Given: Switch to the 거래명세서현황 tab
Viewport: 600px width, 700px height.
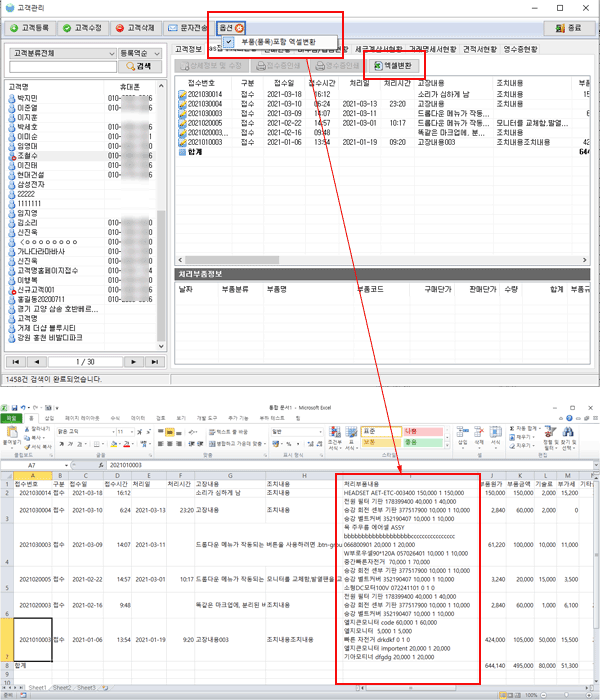Looking at the screenshot, I should pyautogui.click(x=433, y=49).
